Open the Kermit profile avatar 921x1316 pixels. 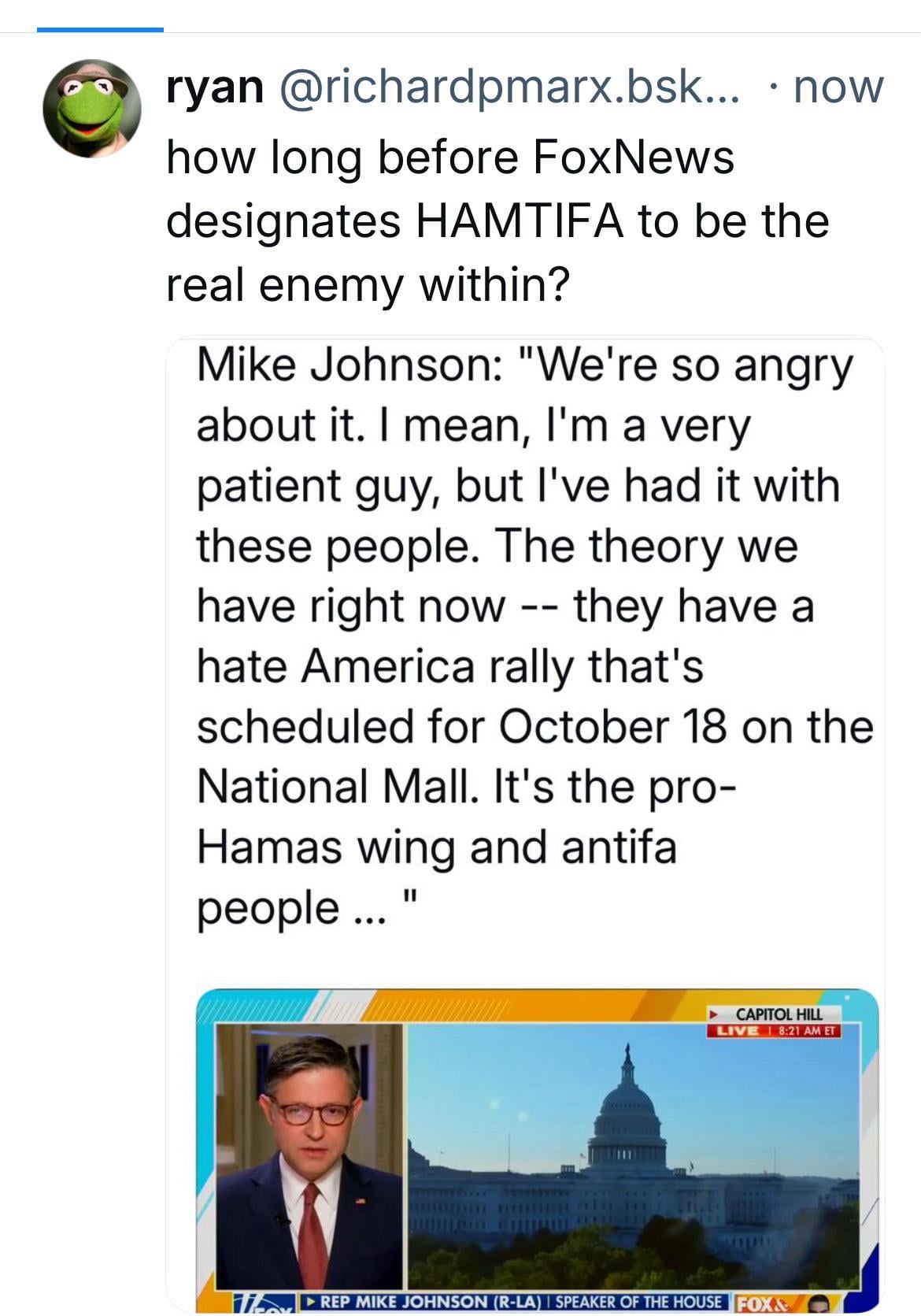(x=91, y=108)
